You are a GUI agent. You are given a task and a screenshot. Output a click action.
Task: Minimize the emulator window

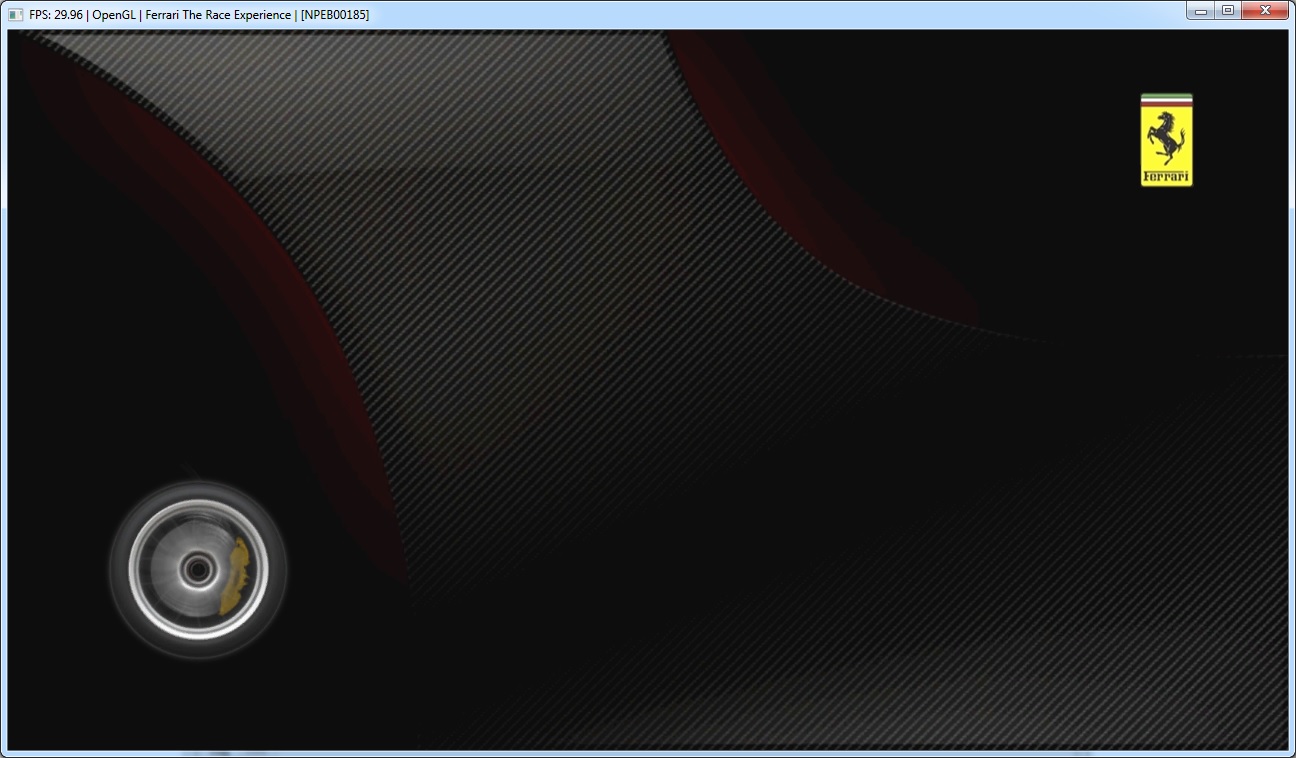1200,11
